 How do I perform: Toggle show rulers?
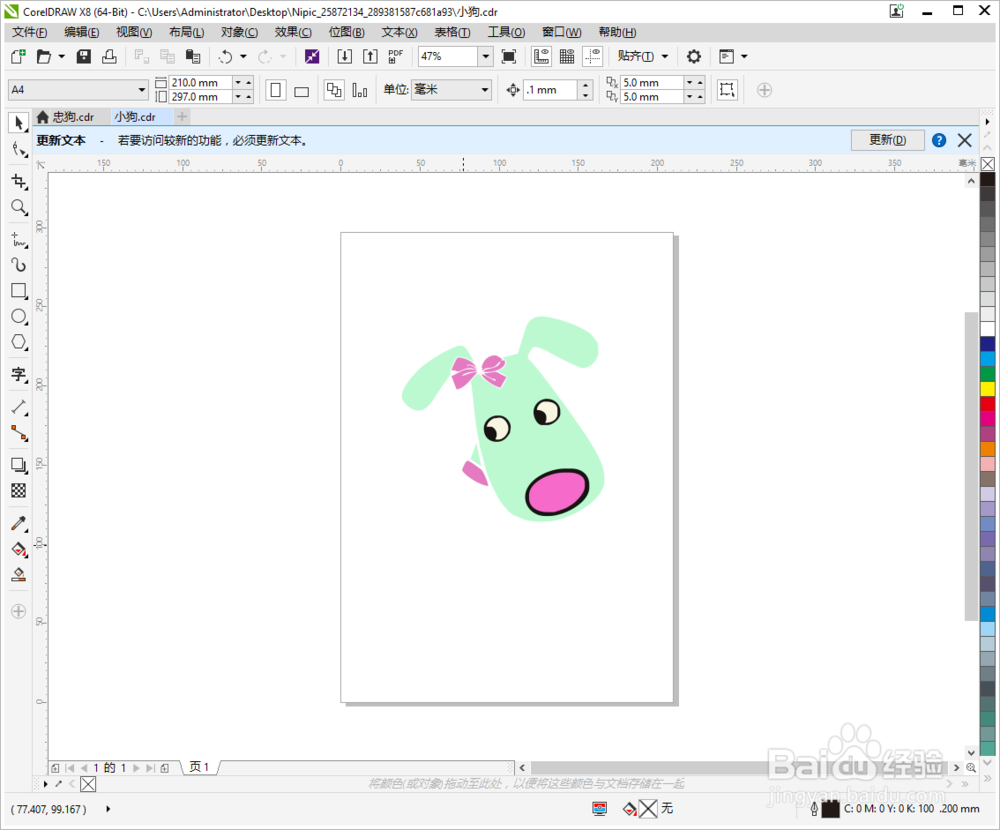[541, 57]
